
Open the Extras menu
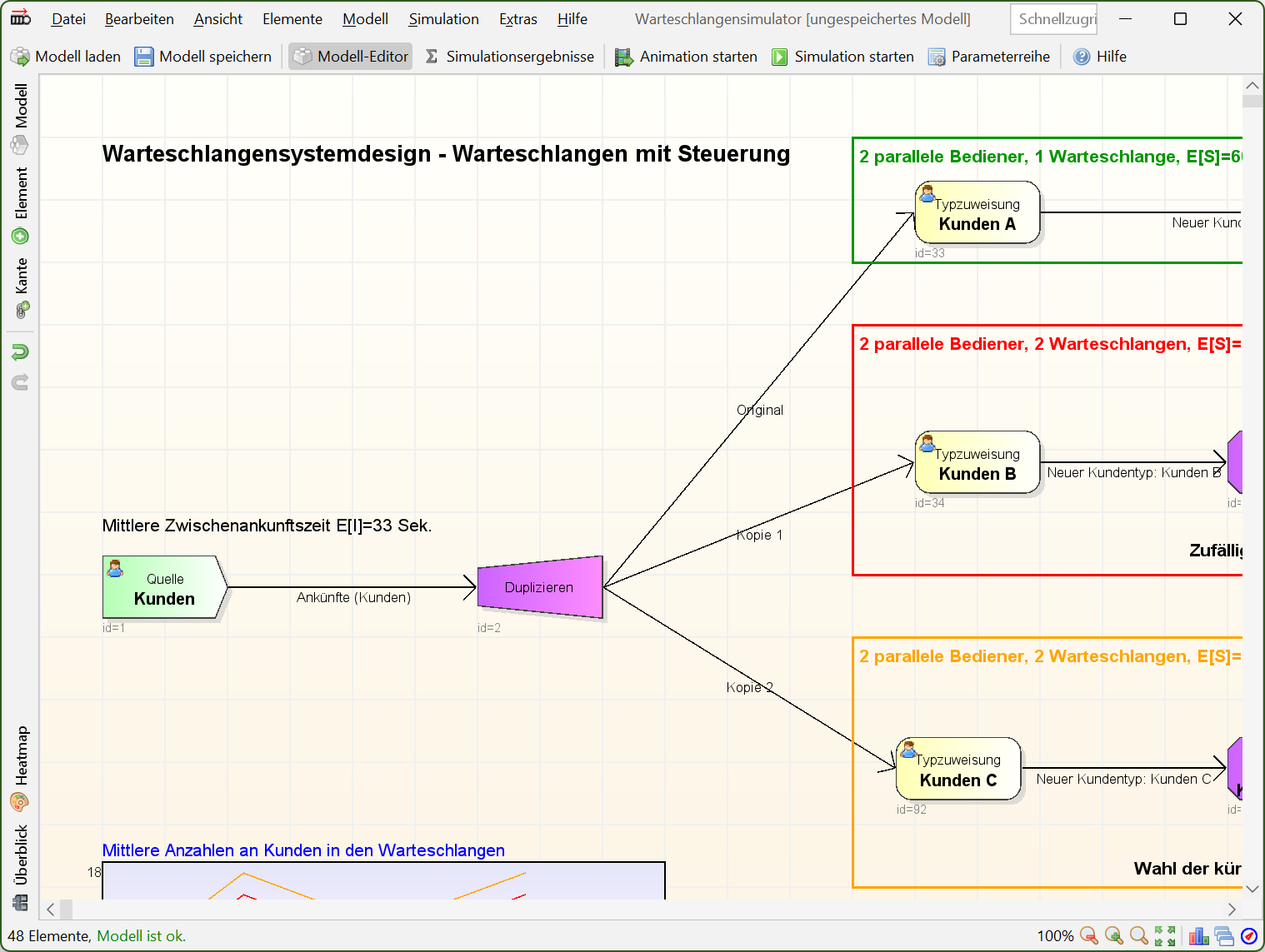(x=518, y=19)
